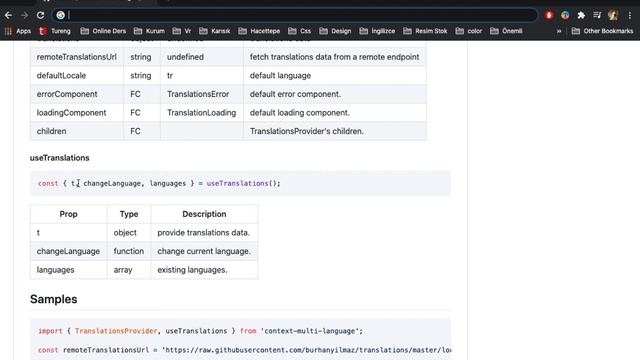Click the Prop column header
This screenshot has height=360, width=640.
[68, 214]
